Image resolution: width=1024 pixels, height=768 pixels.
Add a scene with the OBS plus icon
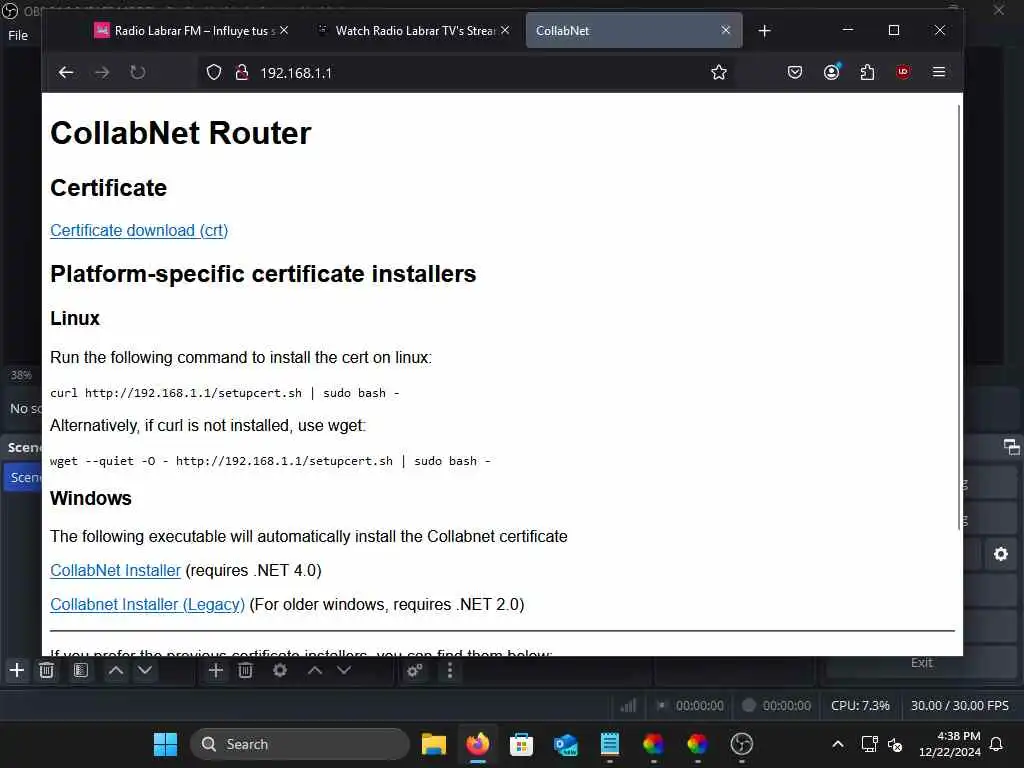[x=17, y=670]
